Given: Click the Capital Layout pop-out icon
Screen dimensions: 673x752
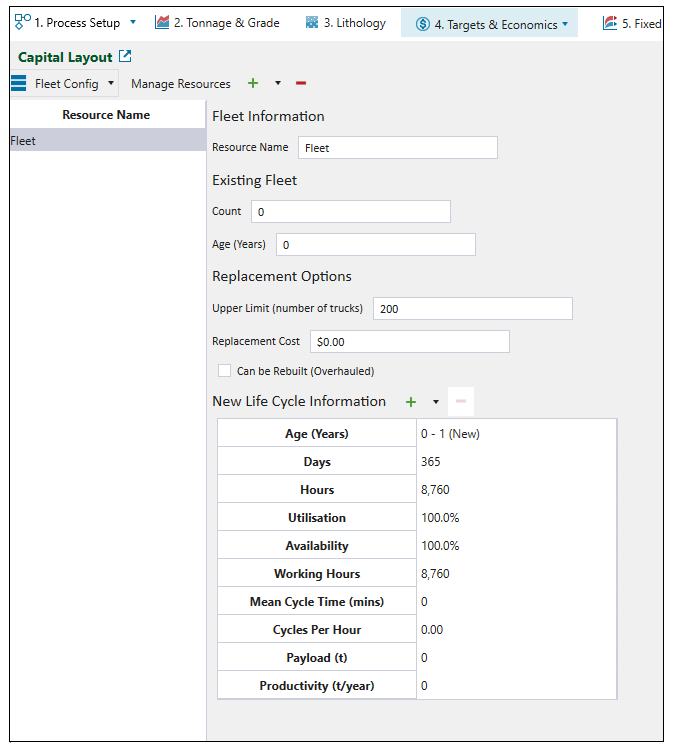Looking at the screenshot, I should click(125, 57).
